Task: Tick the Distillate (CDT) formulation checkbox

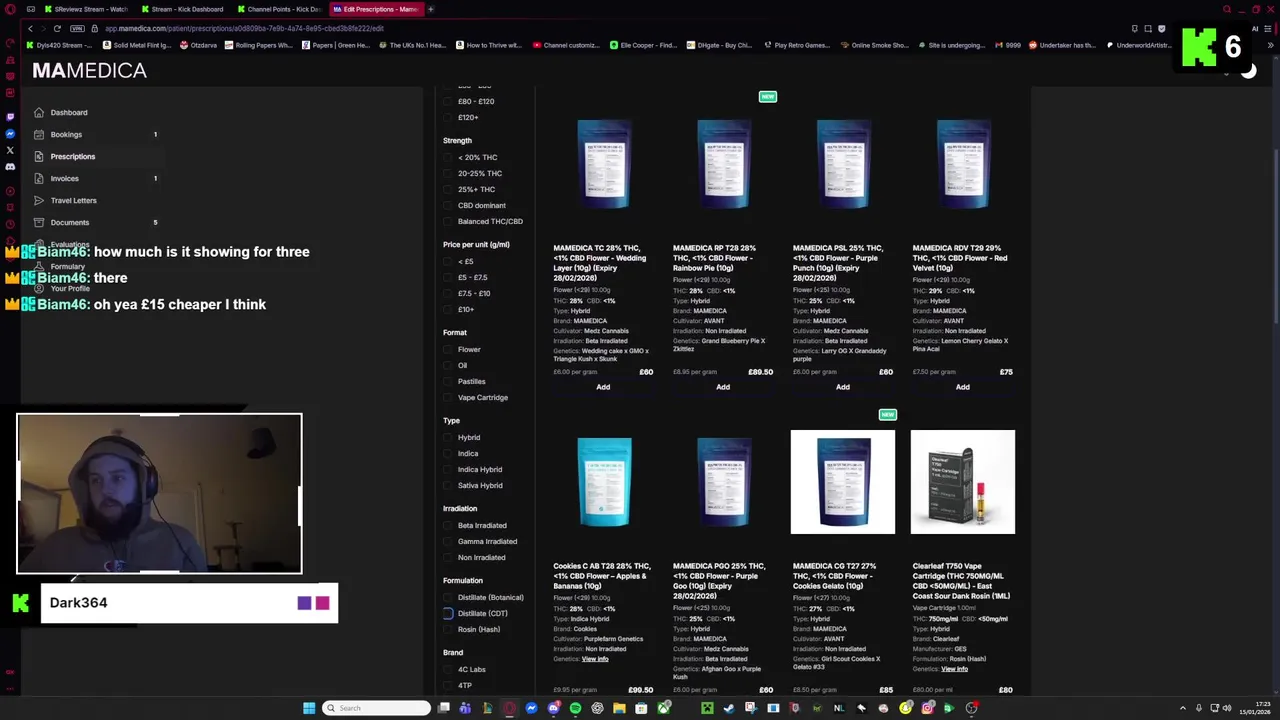Action: pyautogui.click(x=448, y=613)
